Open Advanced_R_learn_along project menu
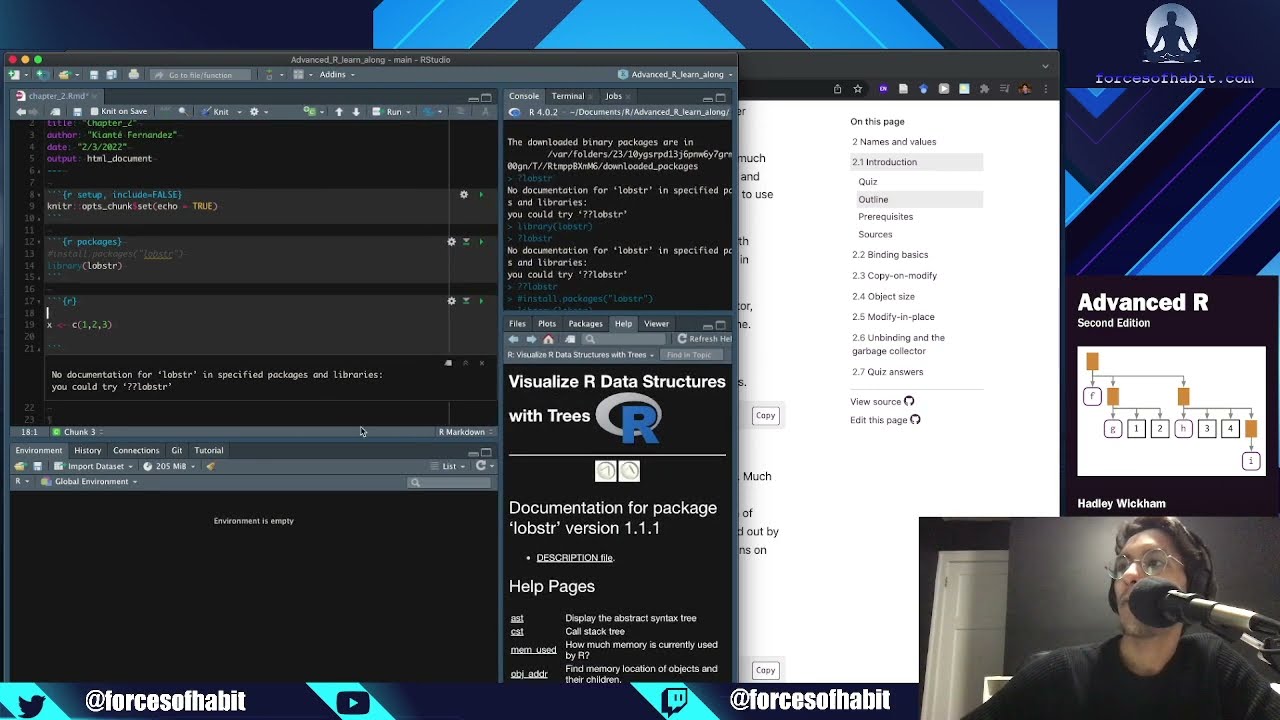This screenshot has width=1280, height=720. pyautogui.click(x=676, y=75)
